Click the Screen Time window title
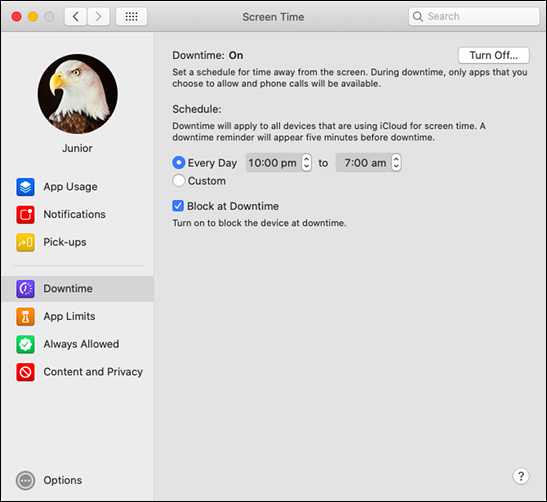 273,17
